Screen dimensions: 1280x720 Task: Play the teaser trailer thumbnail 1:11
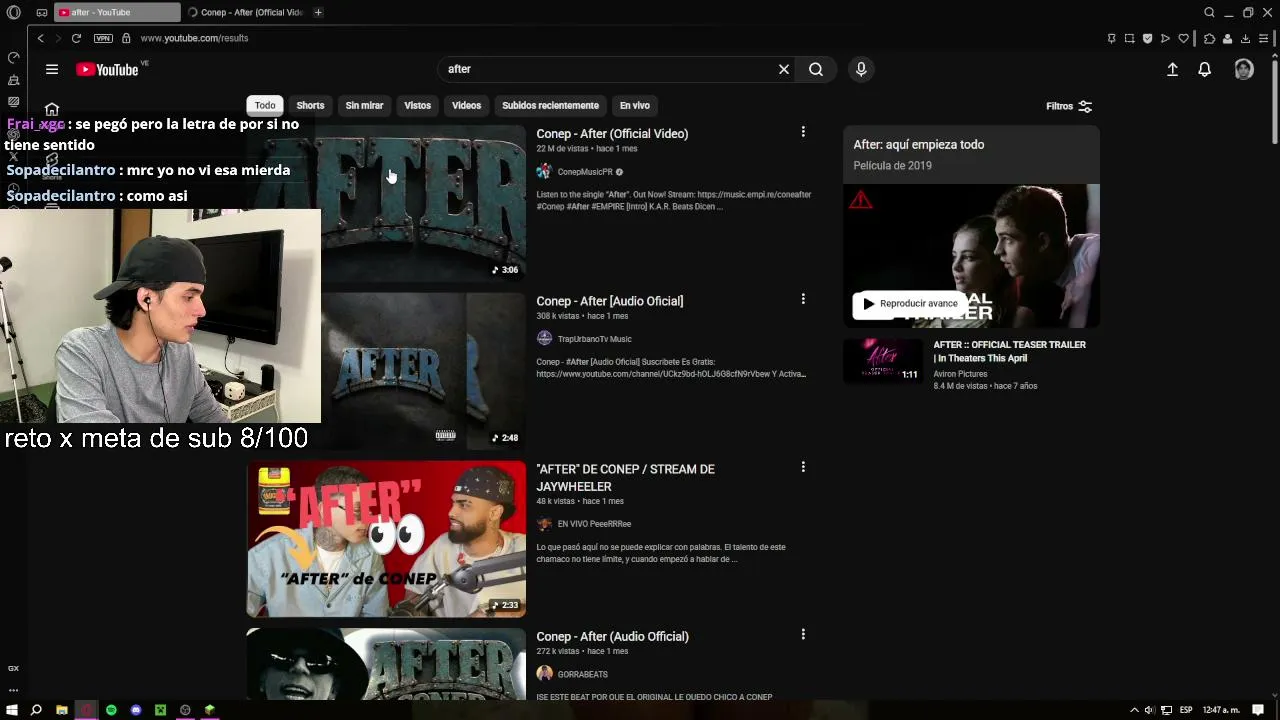pos(883,360)
